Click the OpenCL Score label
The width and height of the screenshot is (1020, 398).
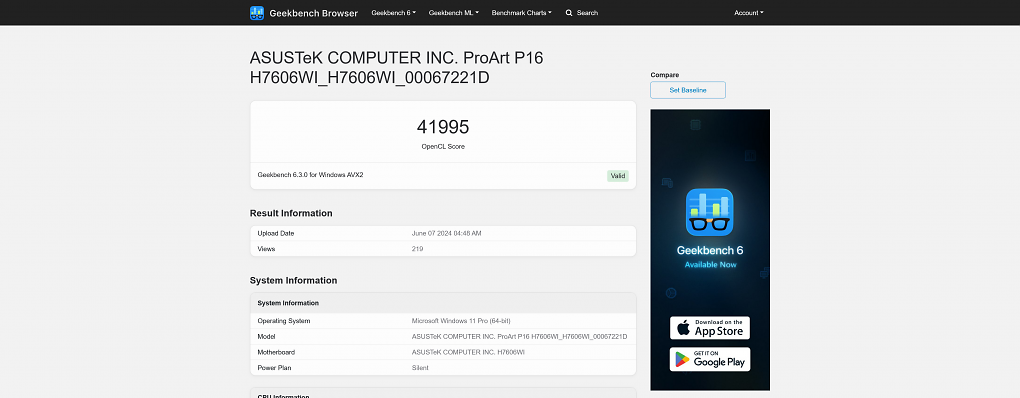[443, 146]
